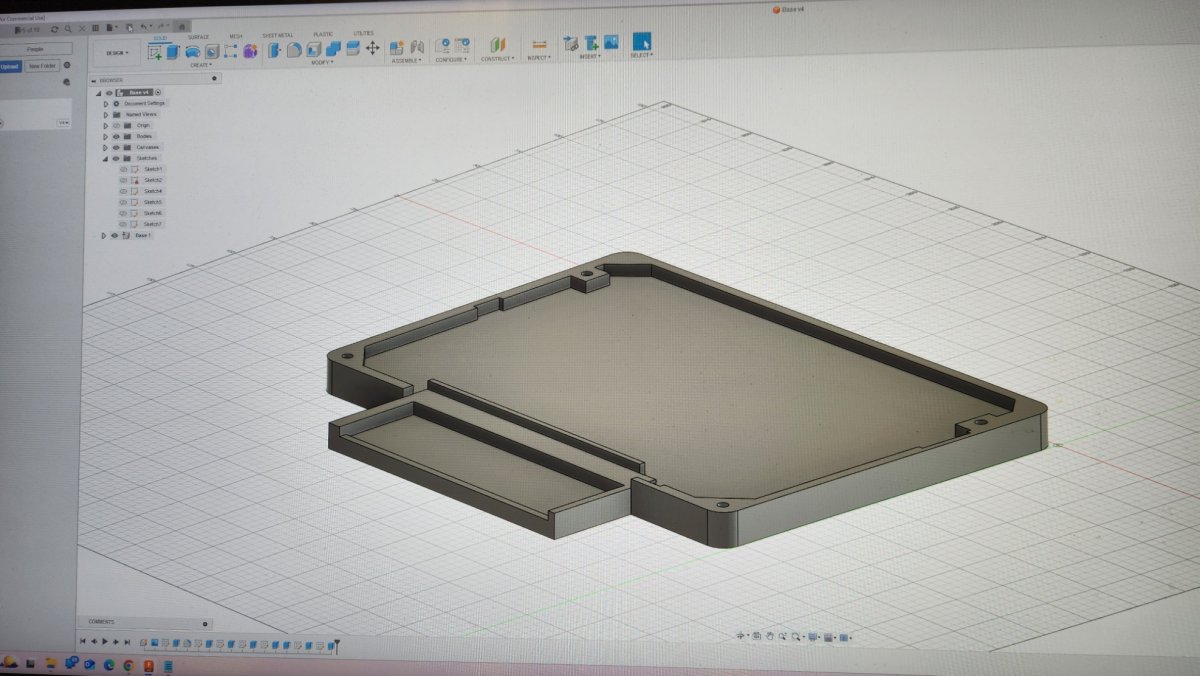Open the Modify dropdown menu
Screen dimensions: 1200x676
click(322, 62)
